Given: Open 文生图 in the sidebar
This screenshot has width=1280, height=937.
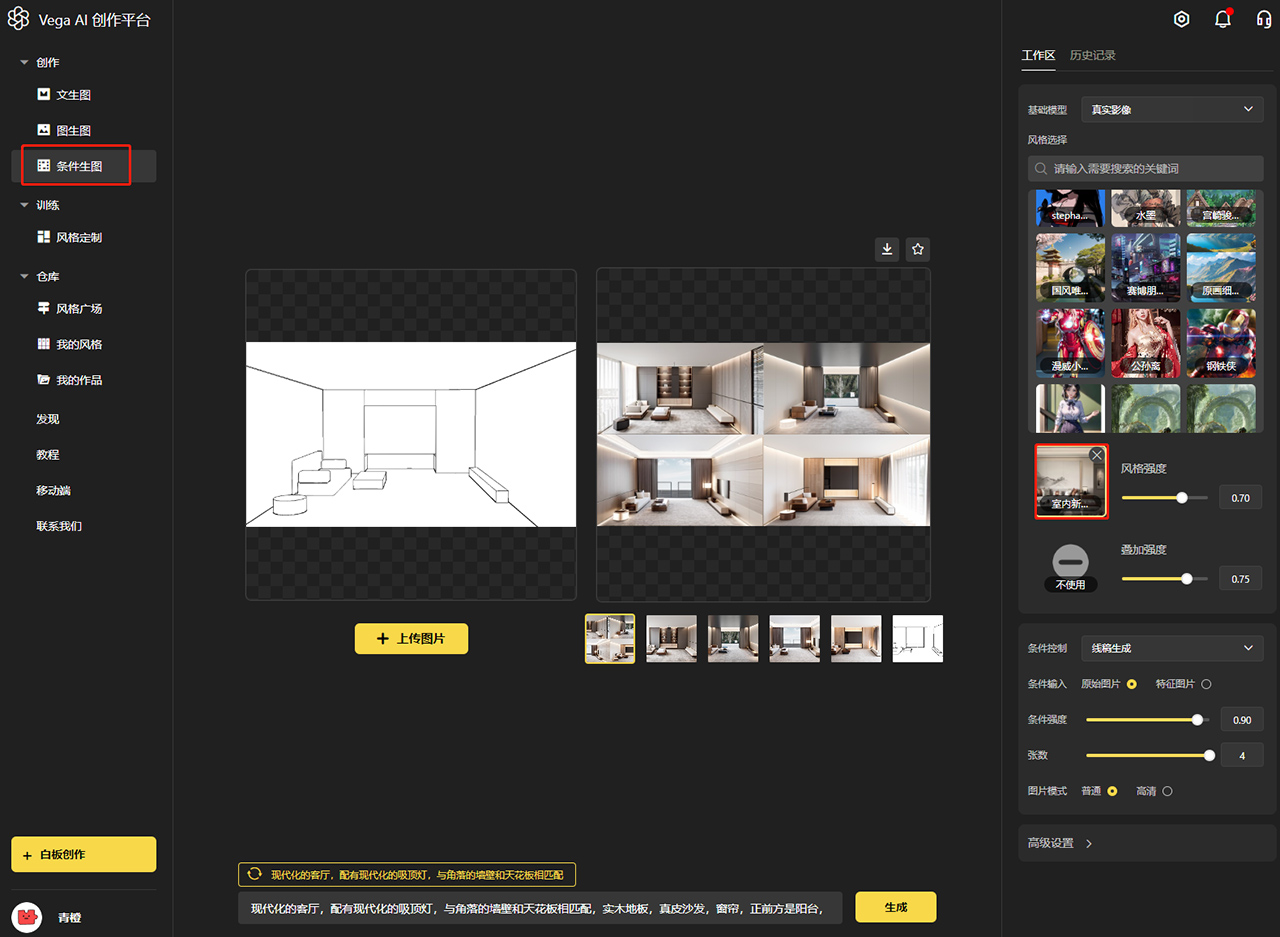Looking at the screenshot, I should pyautogui.click(x=74, y=95).
